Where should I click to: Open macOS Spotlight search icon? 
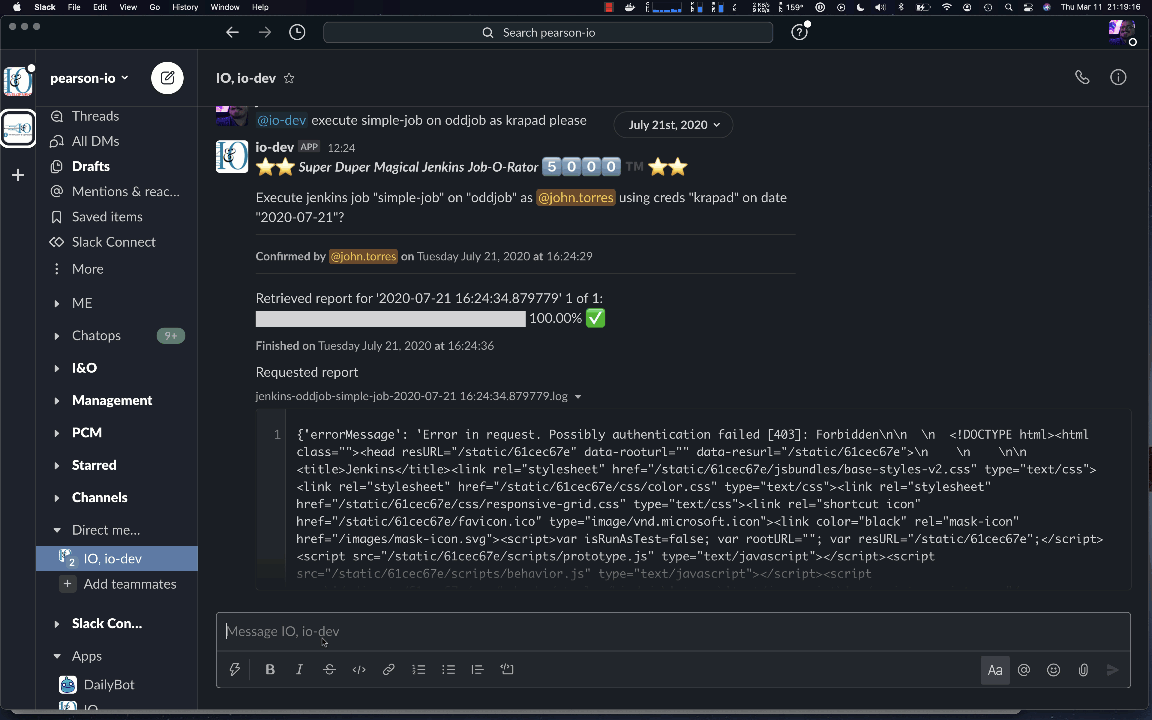point(1009,7)
